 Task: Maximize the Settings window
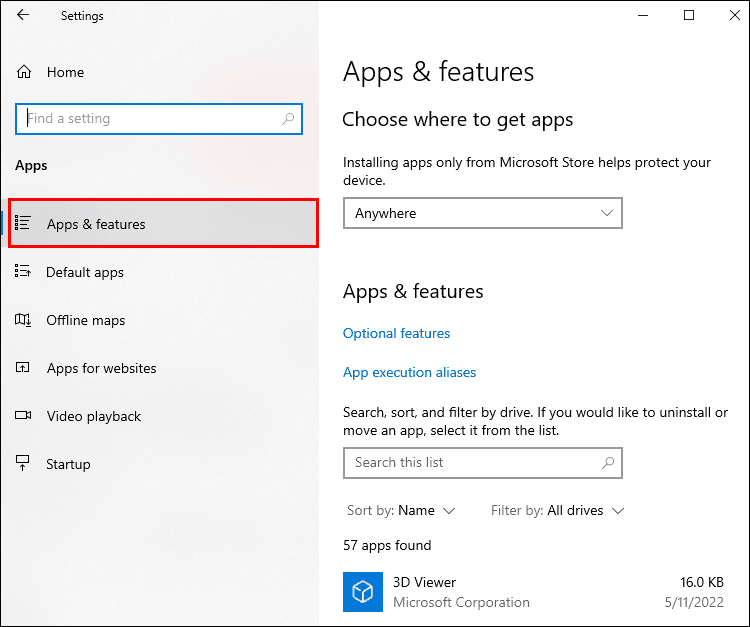click(x=689, y=15)
